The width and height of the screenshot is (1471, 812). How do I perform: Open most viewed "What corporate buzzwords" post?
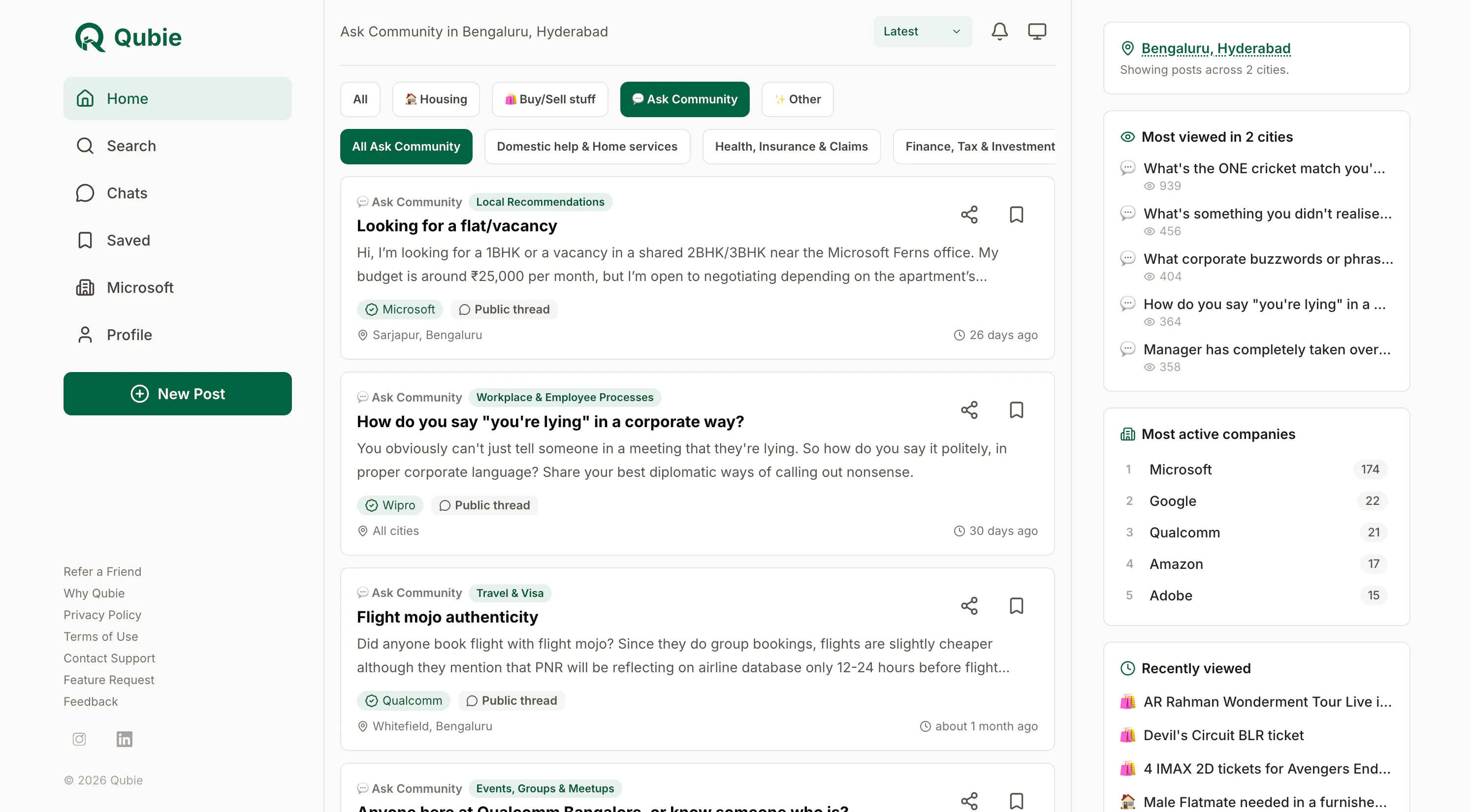pos(1268,259)
